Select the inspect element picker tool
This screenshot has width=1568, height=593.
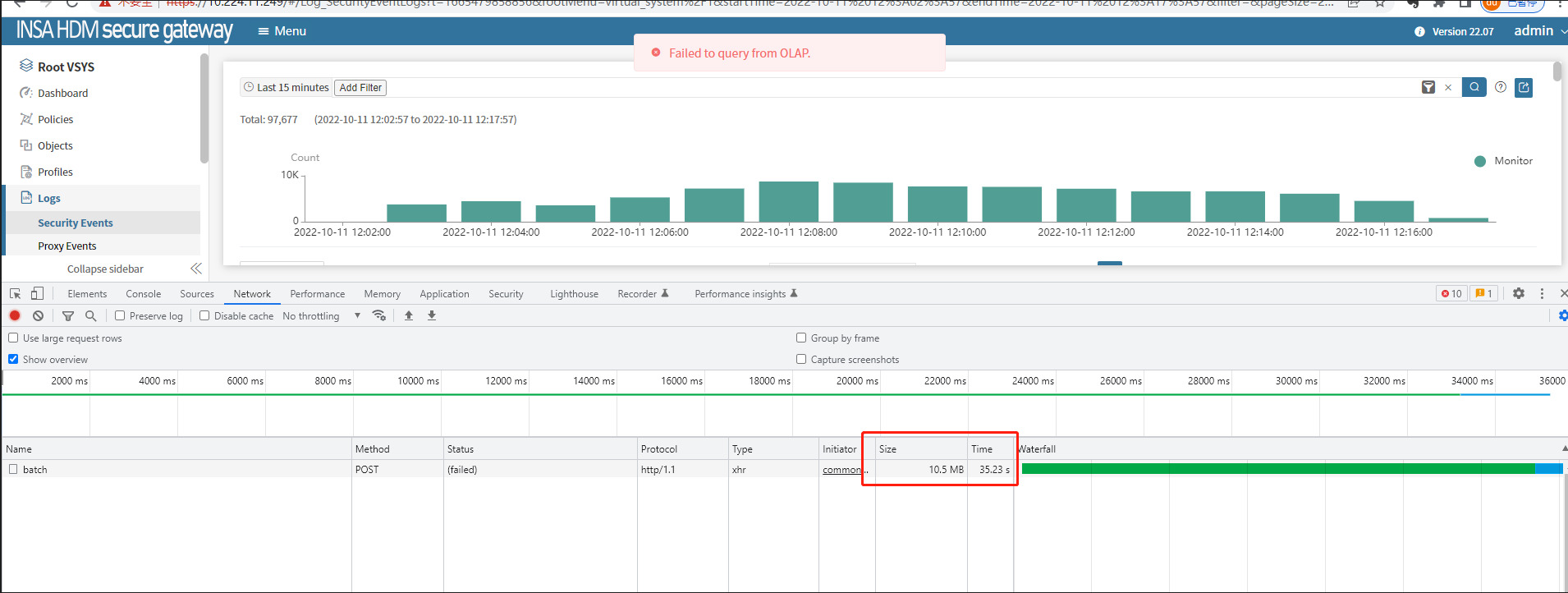pyautogui.click(x=15, y=293)
